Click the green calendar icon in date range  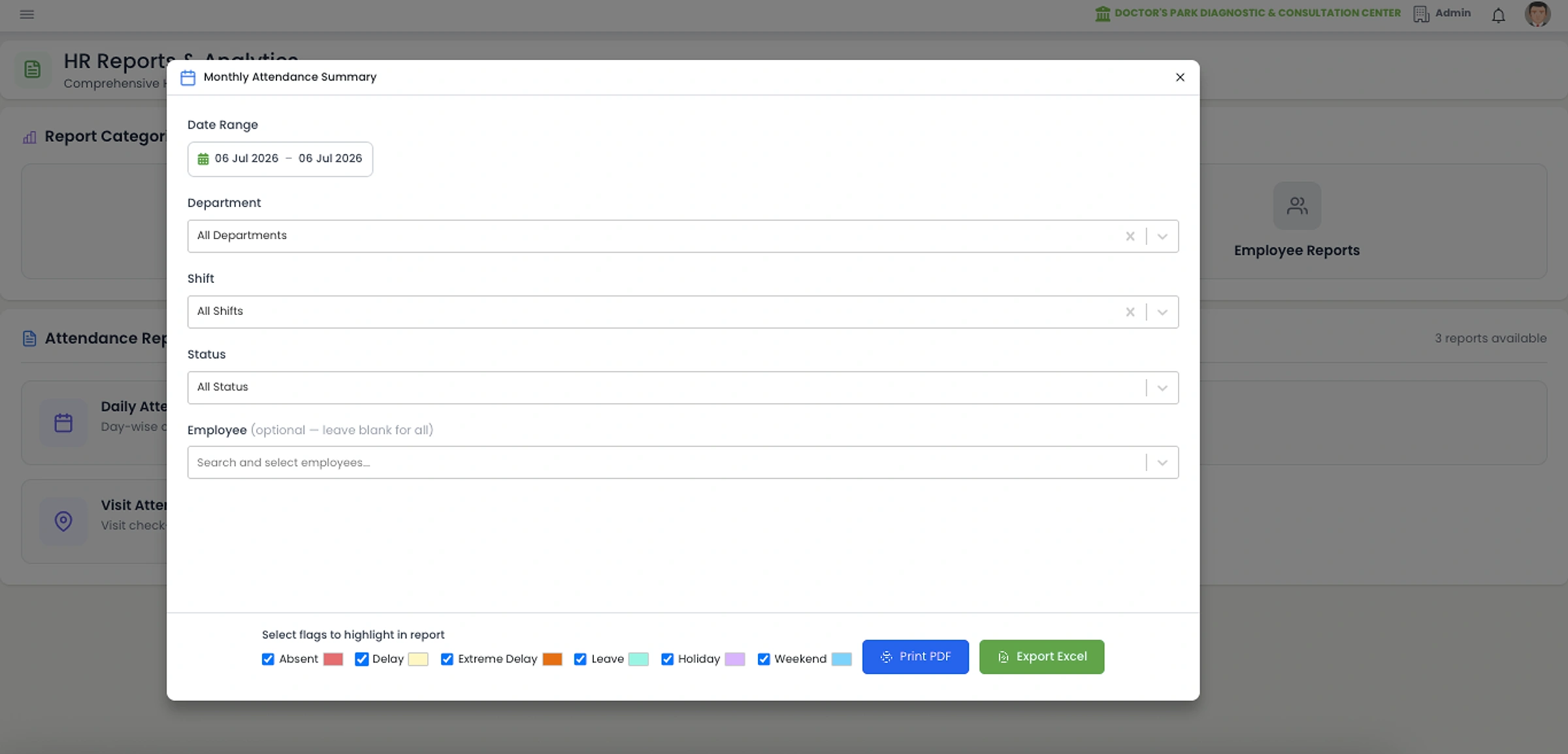click(203, 159)
